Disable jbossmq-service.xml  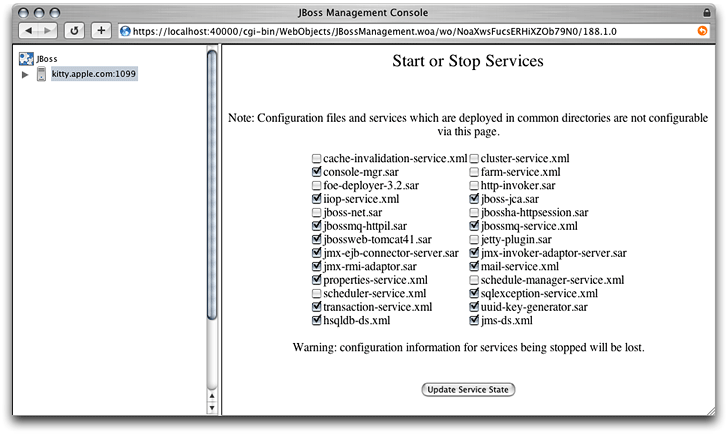(474, 226)
